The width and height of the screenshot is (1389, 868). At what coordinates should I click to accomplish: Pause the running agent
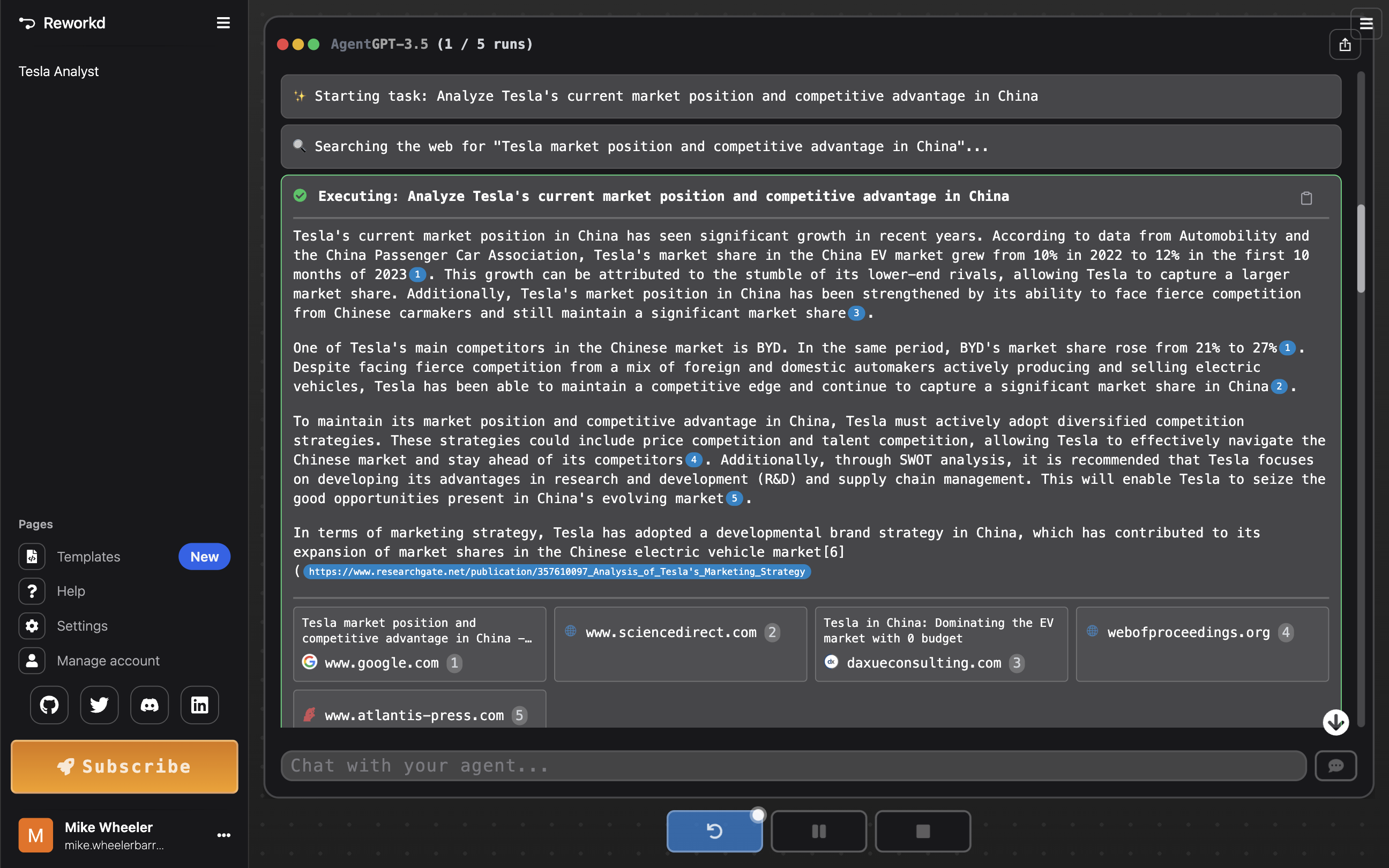click(x=818, y=831)
